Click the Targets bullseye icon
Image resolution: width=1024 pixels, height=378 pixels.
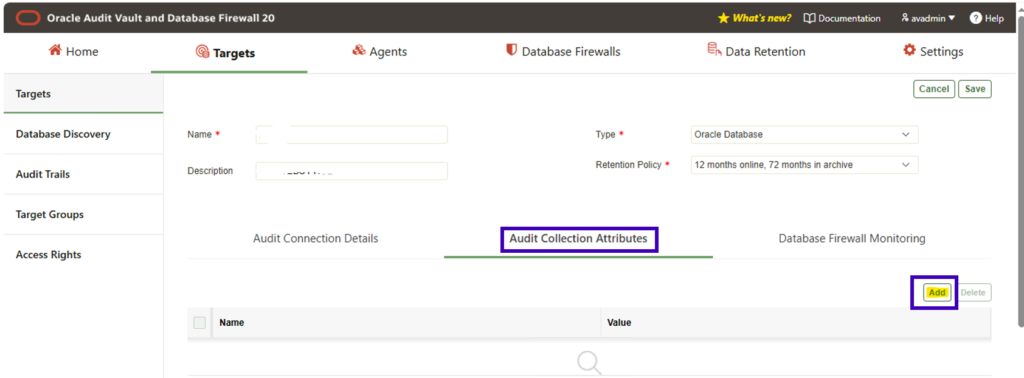tap(202, 52)
